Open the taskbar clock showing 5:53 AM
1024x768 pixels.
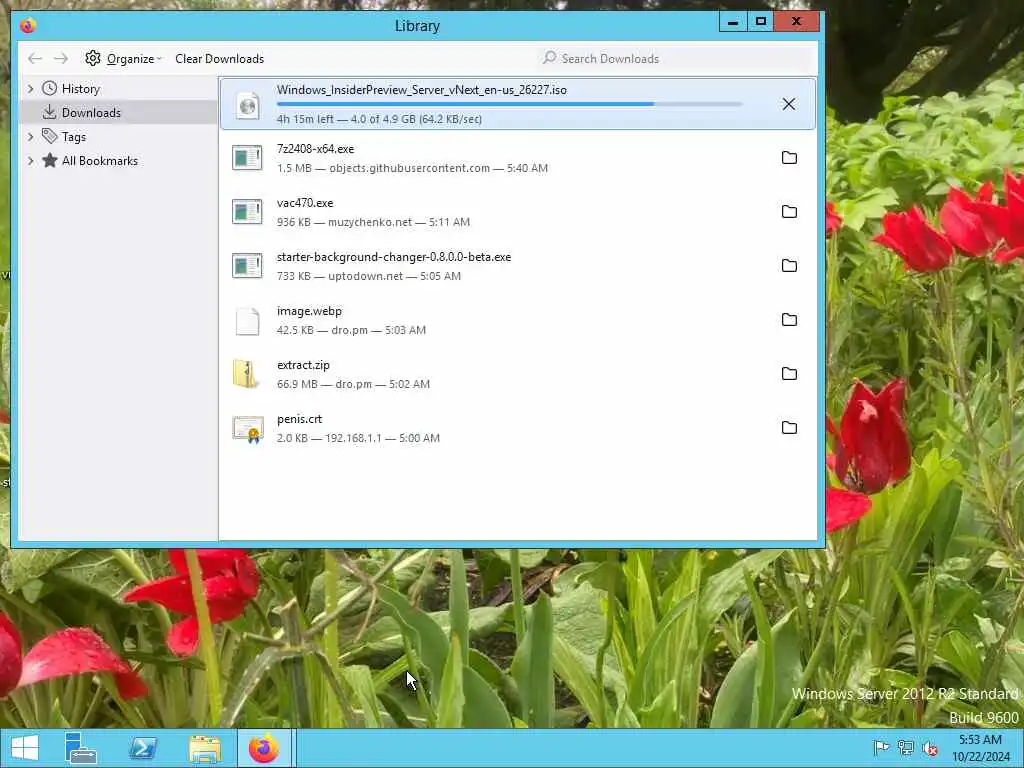point(980,748)
